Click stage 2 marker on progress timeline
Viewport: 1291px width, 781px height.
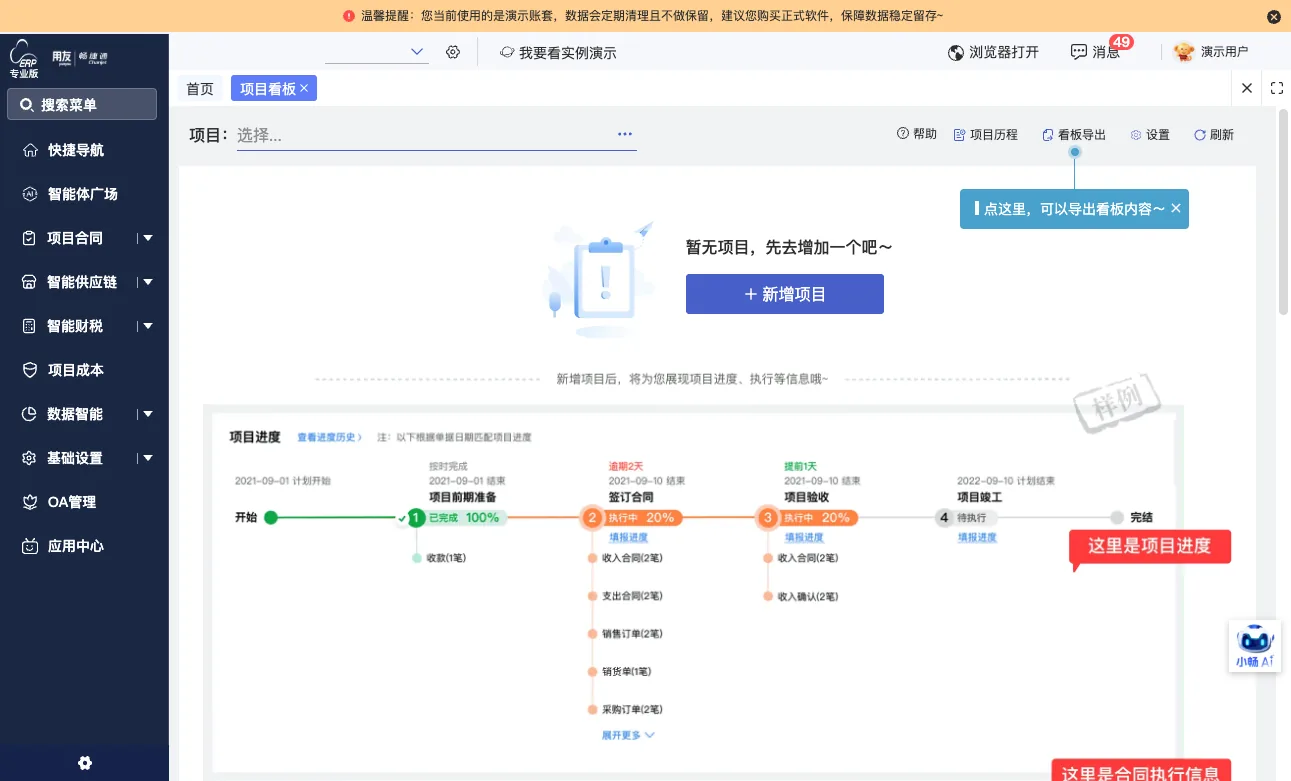click(592, 518)
